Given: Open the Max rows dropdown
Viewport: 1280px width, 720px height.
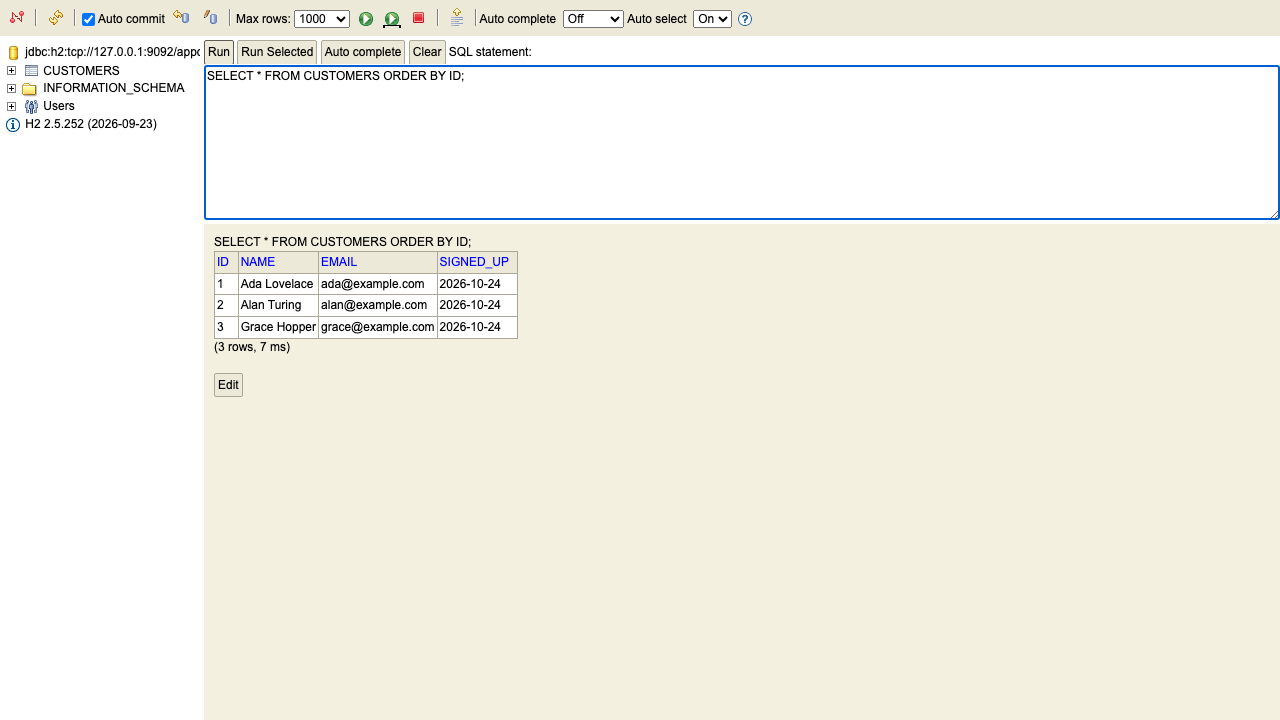Looking at the screenshot, I should pos(322,19).
